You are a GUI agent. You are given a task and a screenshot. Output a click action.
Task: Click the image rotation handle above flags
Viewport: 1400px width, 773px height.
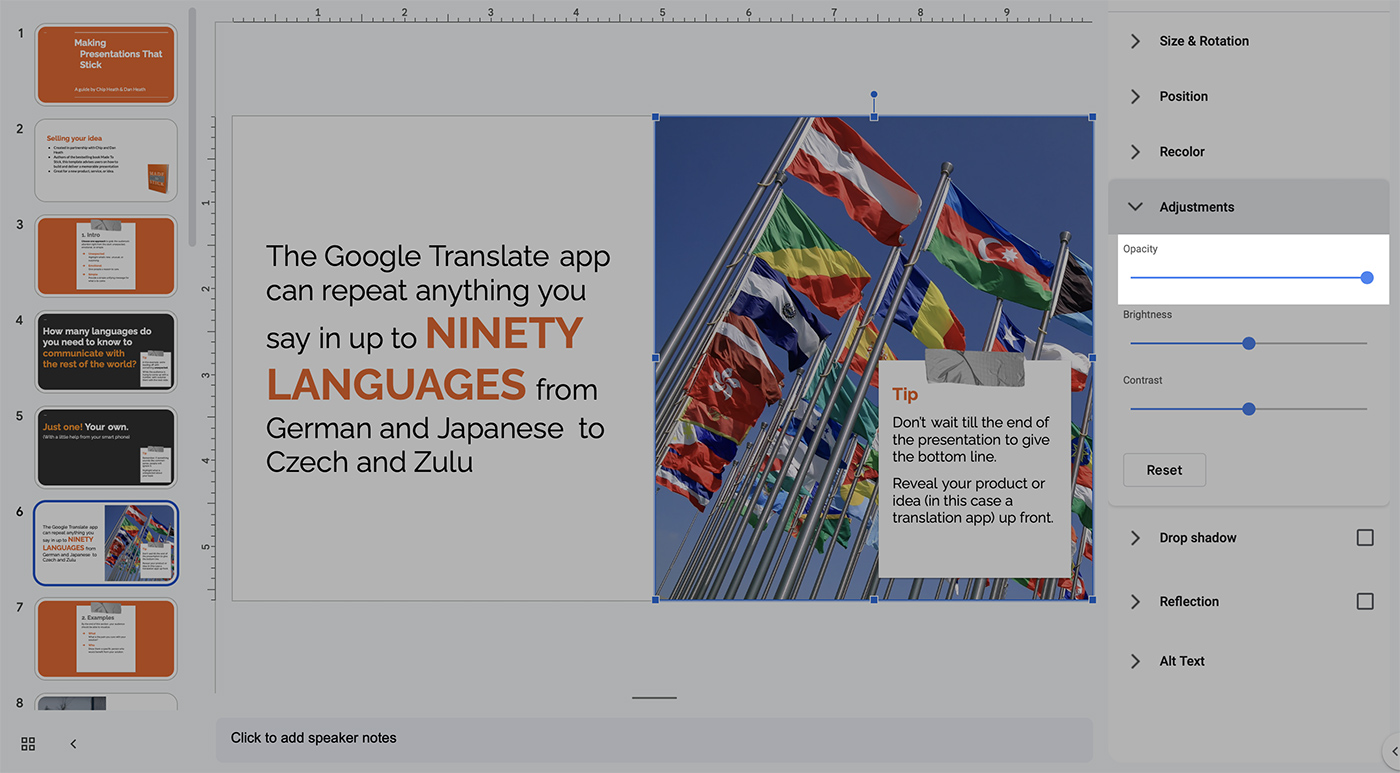click(x=874, y=94)
